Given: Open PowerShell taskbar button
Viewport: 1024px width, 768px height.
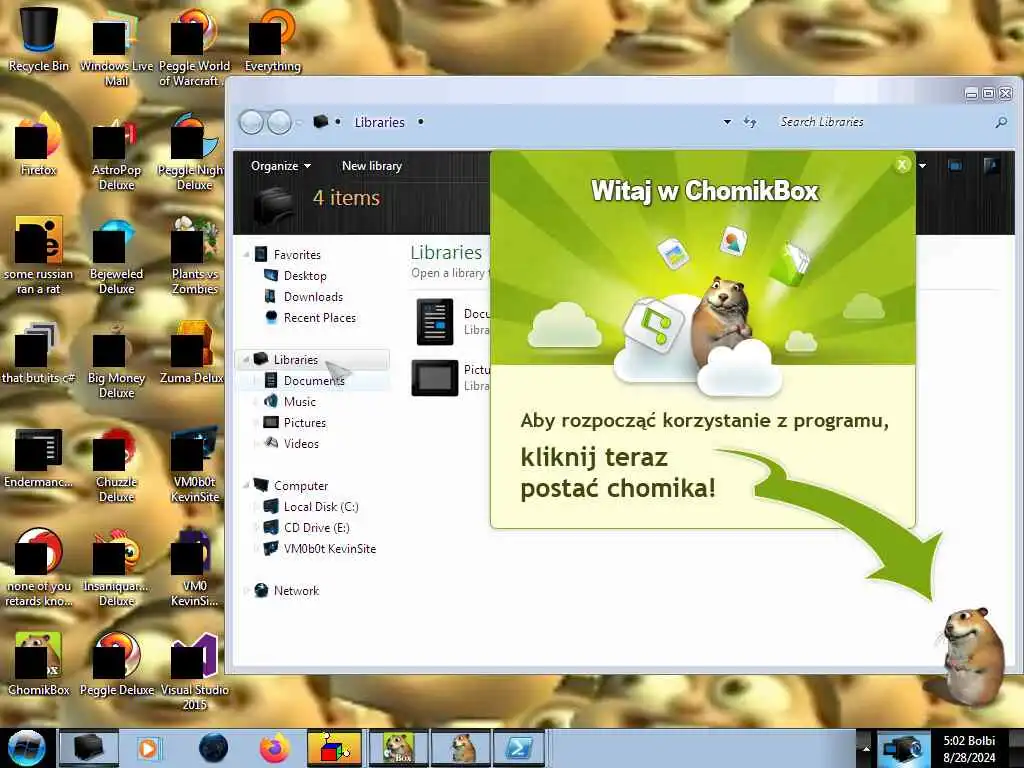Looking at the screenshot, I should pos(519,748).
